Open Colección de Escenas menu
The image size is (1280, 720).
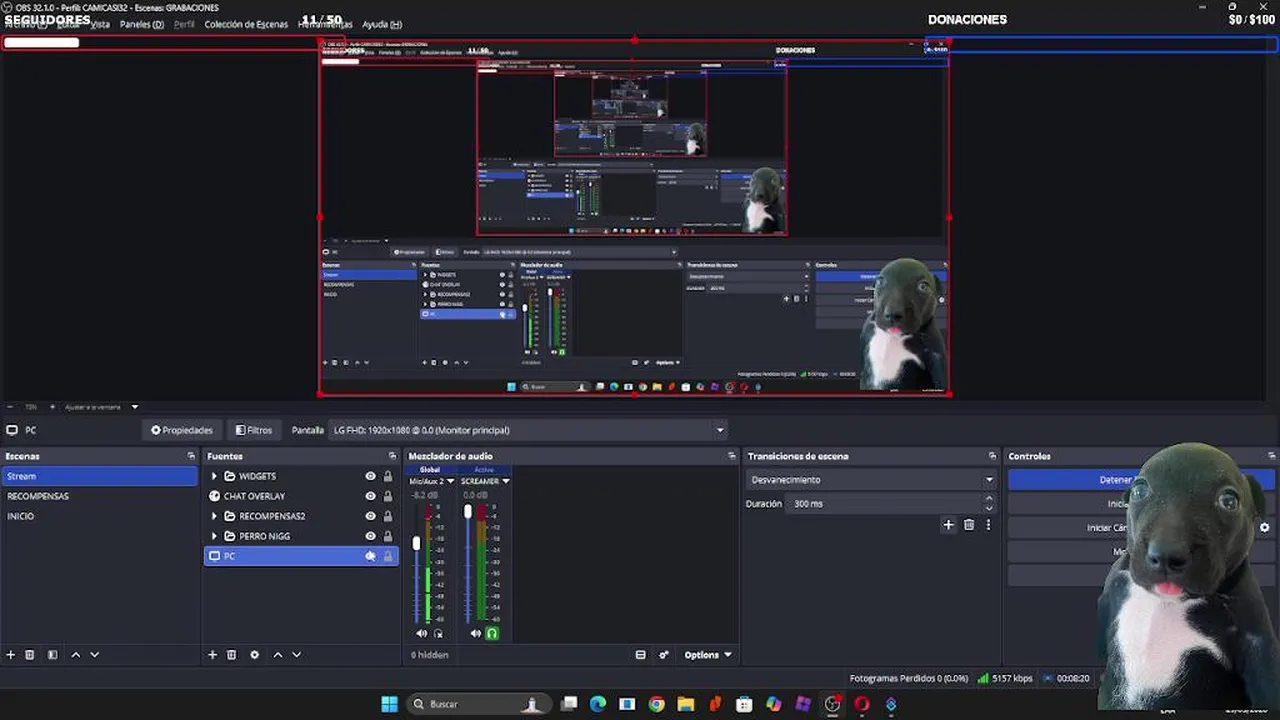pyautogui.click(x=246, y=24)
